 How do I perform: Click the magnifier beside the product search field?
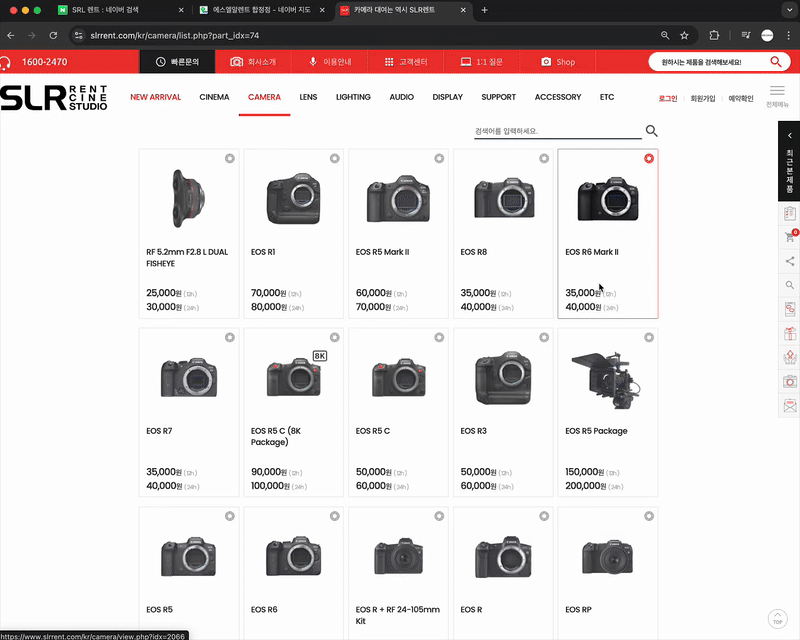(x=652, y=131)
